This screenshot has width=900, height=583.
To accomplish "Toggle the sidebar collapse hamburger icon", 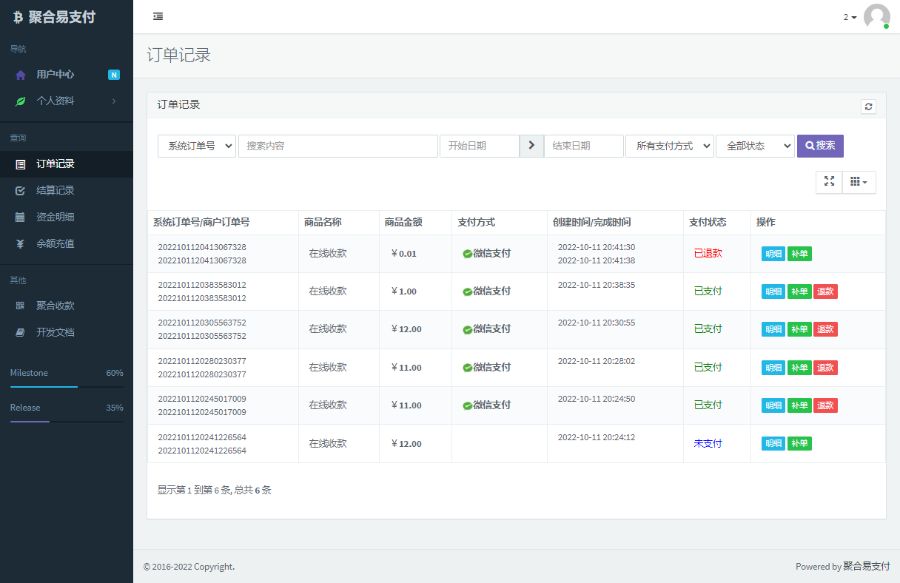I will click(158, 17).
